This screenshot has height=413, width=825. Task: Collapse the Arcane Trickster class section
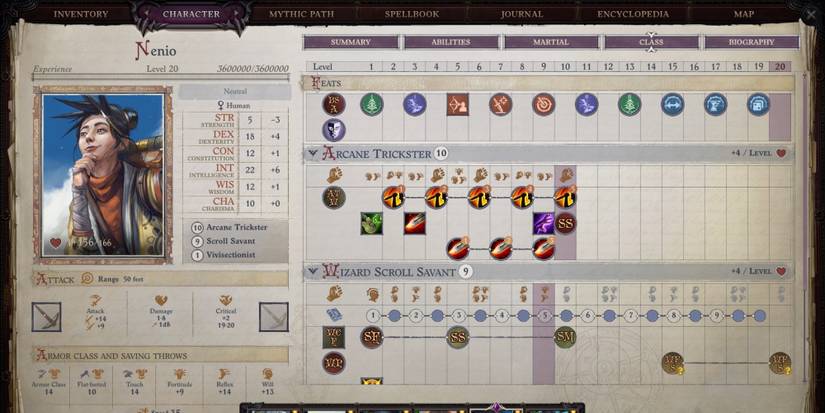[313, 154]
